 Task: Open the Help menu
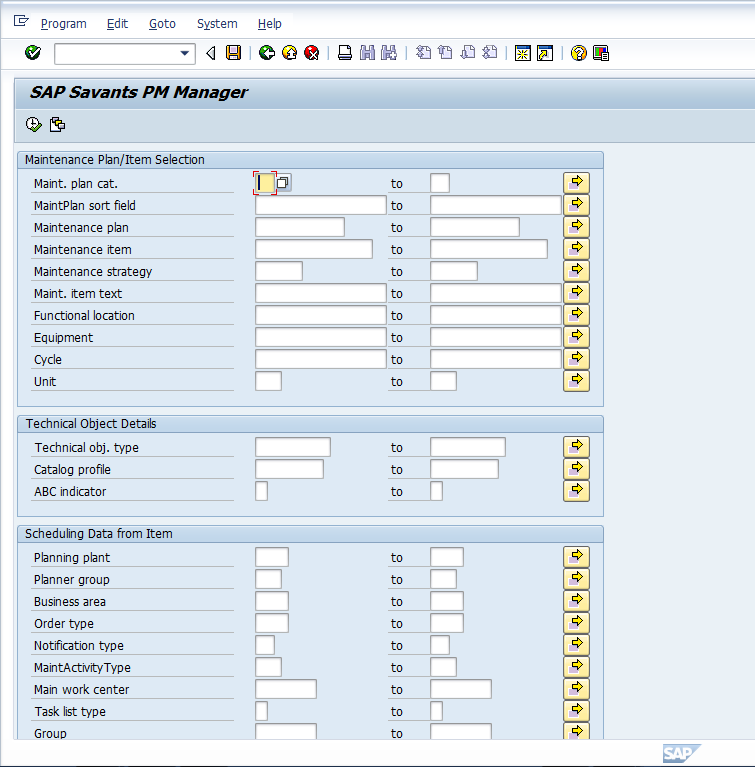(270, 23)
